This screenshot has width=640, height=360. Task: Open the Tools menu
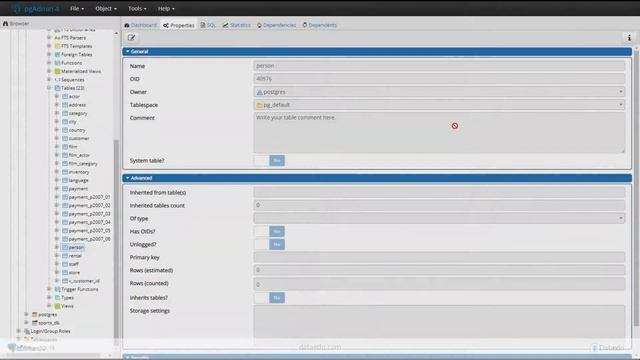[137, 8]
